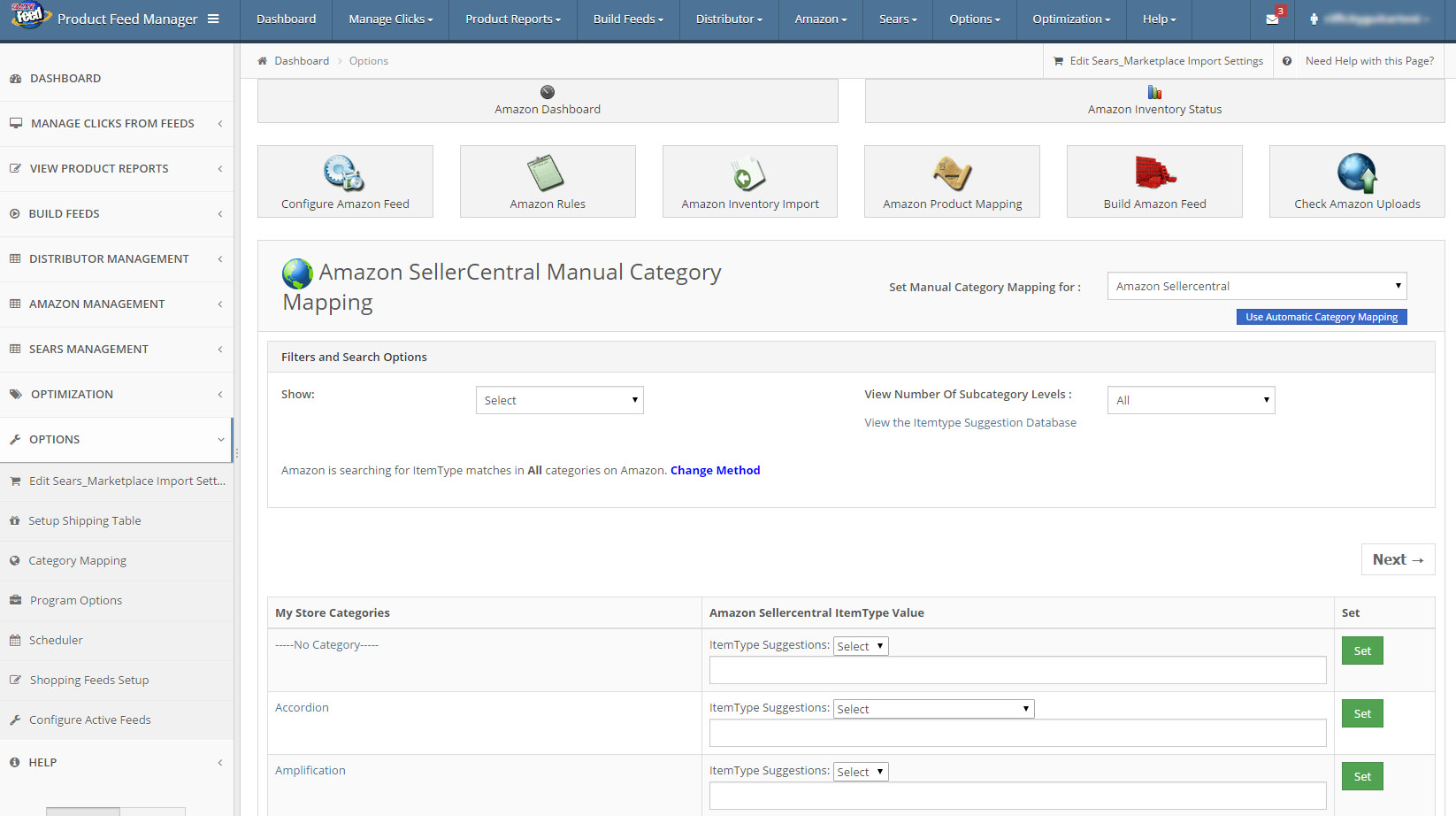Screen dimensions: 1456x816
Task: Click Amazon Product Mapping map icon
Action: pos(952,173)
